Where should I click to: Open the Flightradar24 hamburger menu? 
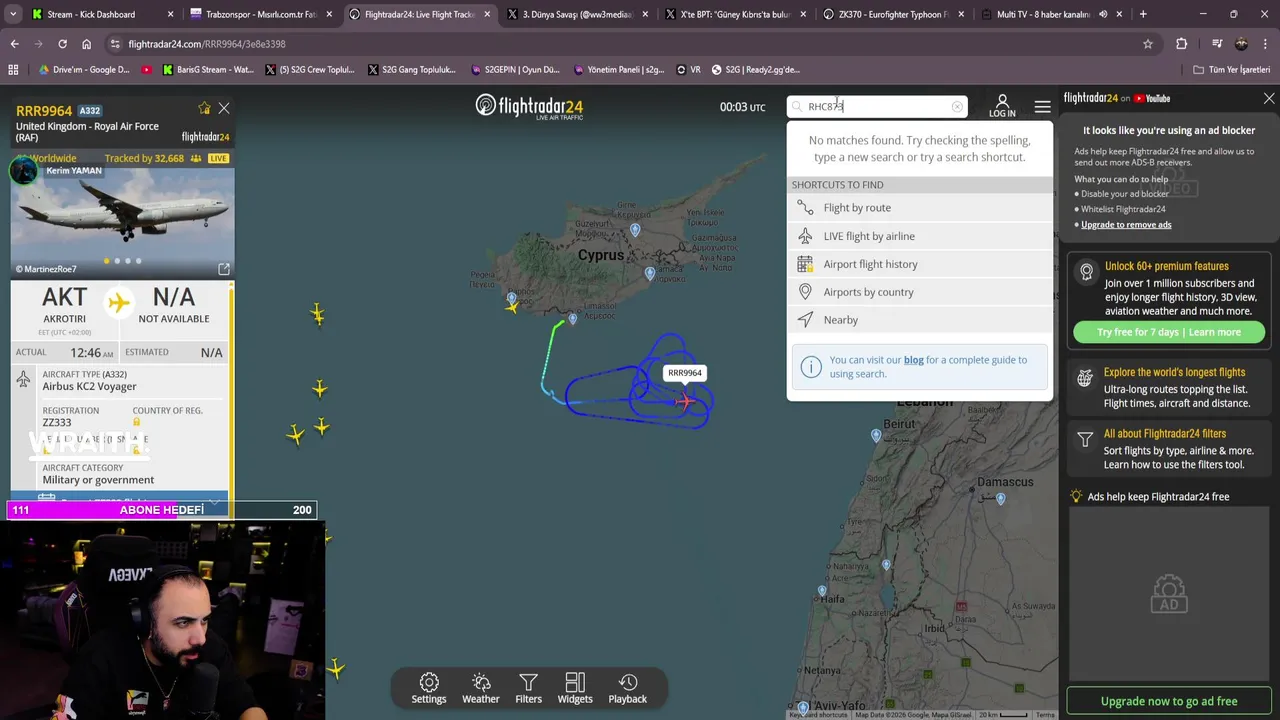(x=1042, y=107)
